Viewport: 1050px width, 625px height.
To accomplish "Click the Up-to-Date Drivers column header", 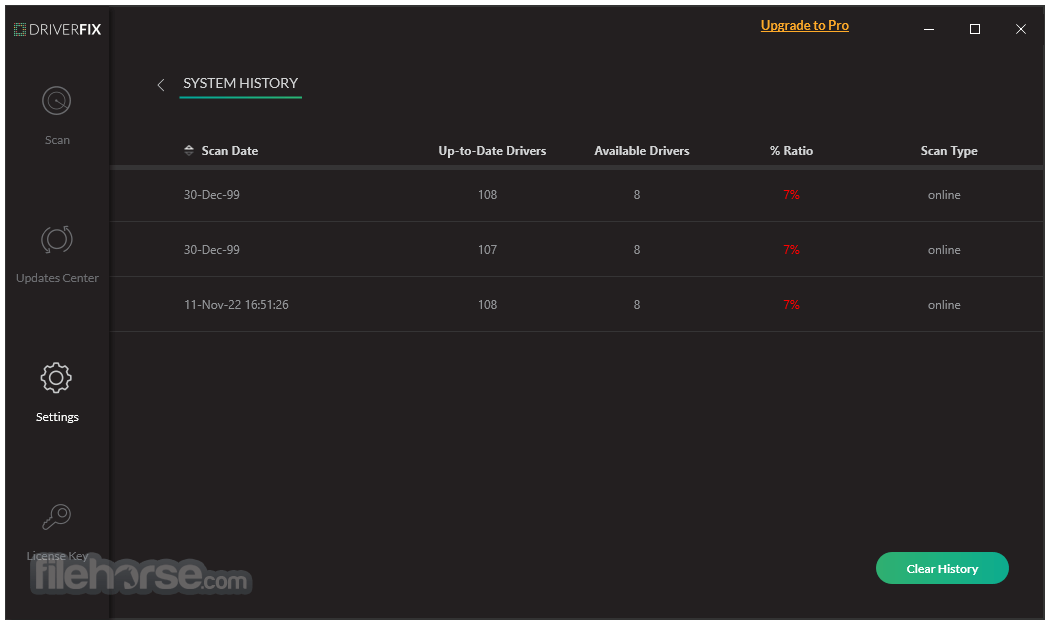I will point(492,151).
